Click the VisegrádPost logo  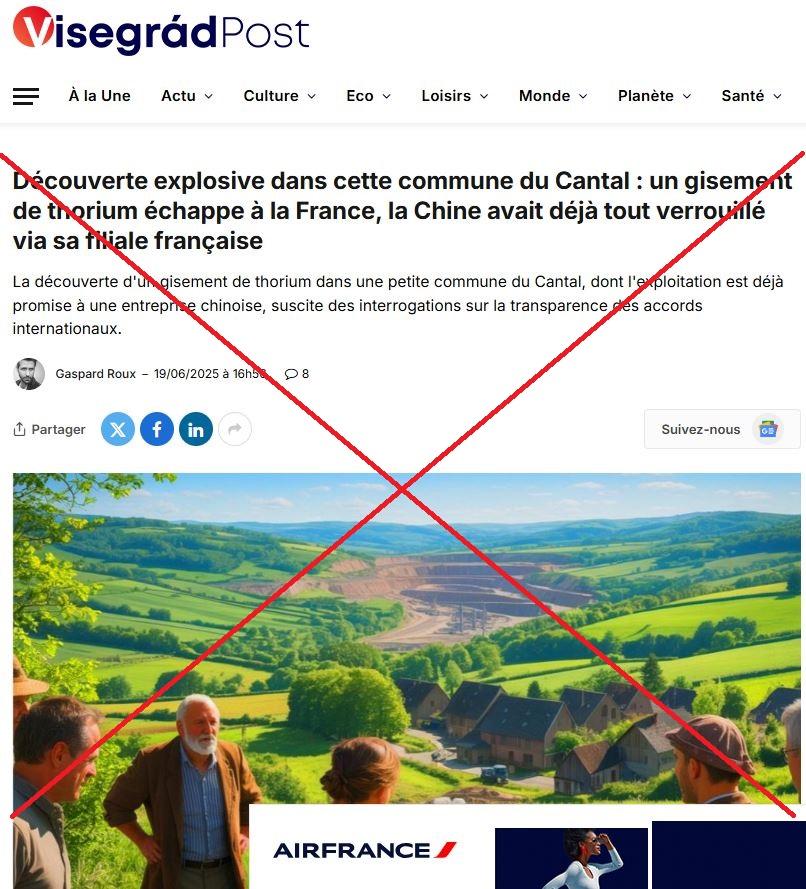[x=161, y=31]
